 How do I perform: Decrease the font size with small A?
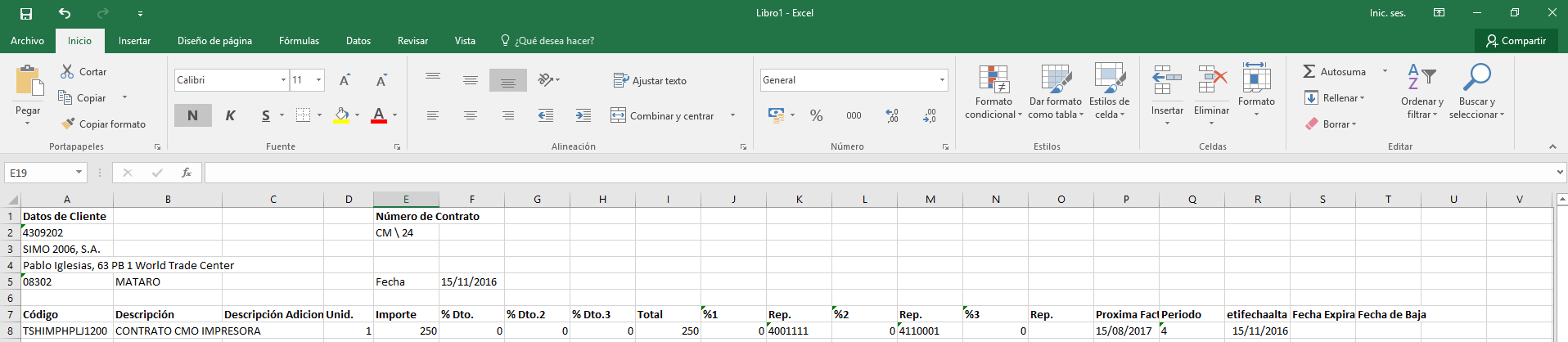[381, 80]
